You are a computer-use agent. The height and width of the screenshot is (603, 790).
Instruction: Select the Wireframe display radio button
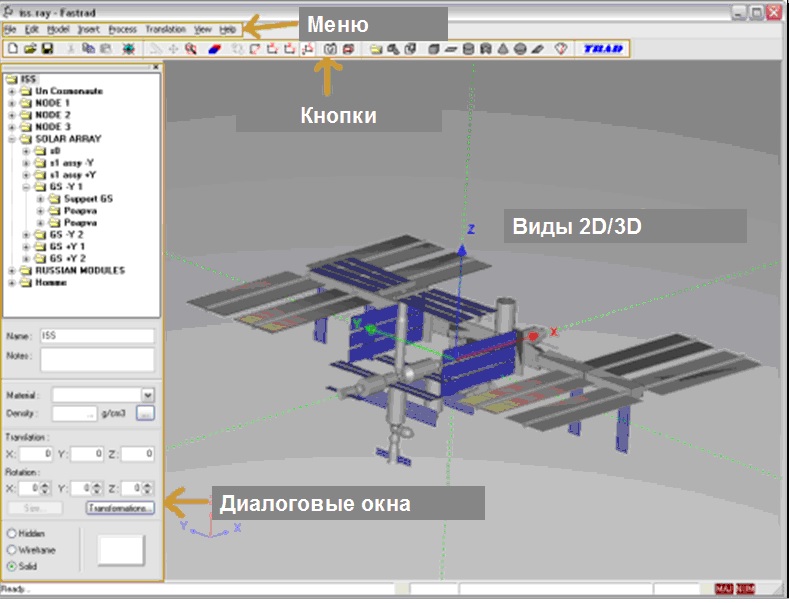point(12,550)
